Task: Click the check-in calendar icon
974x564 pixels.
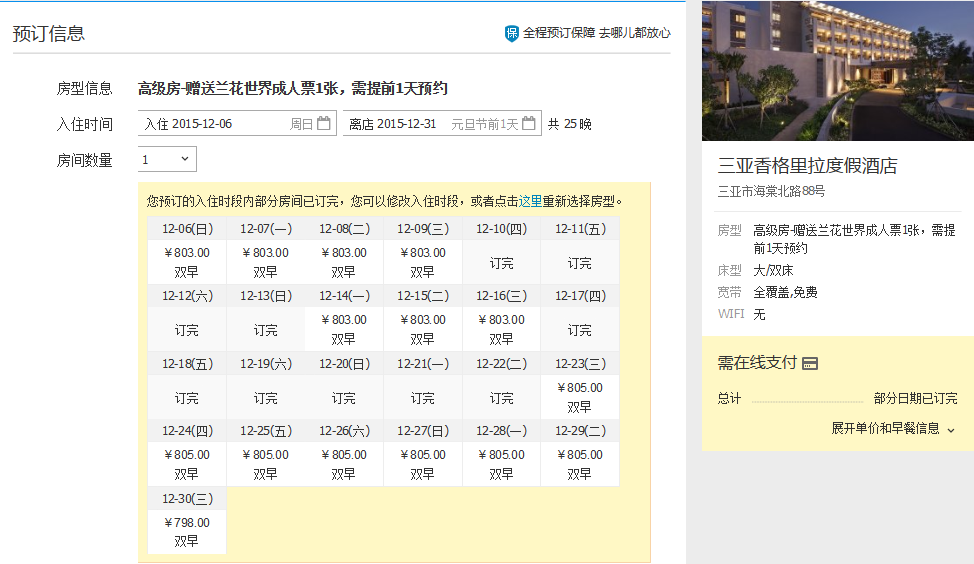Action: pos(323,124)
